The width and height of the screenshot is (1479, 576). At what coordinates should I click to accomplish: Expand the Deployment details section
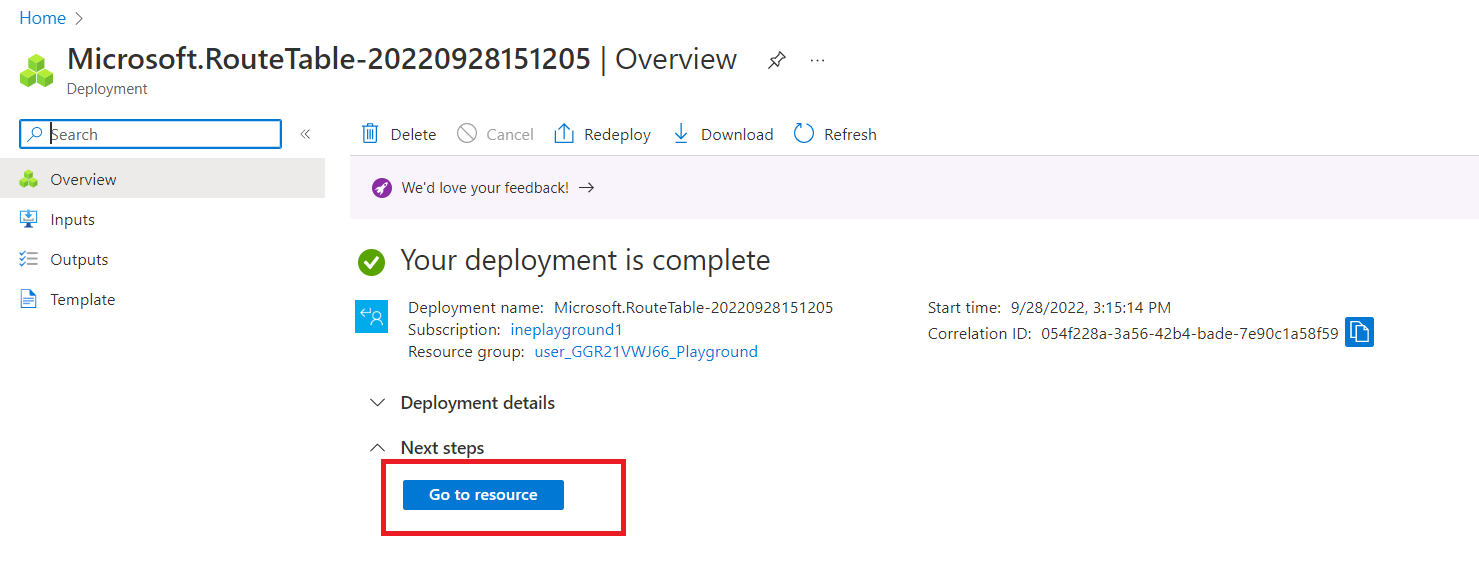(x=377, y=403)
